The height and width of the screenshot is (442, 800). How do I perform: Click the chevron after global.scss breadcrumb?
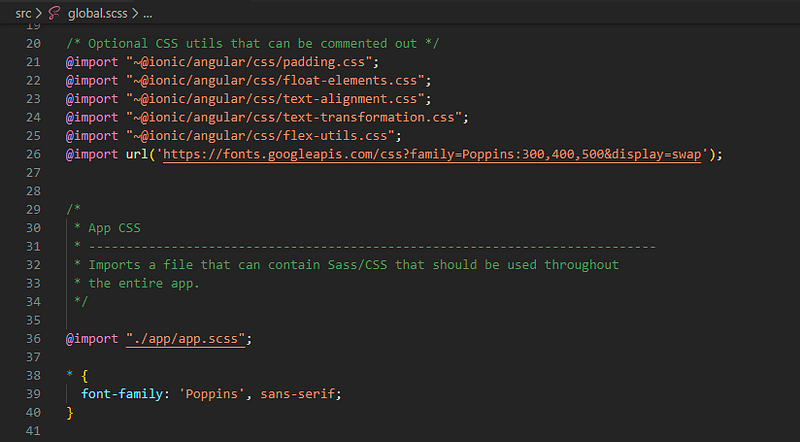coord(135,14)
